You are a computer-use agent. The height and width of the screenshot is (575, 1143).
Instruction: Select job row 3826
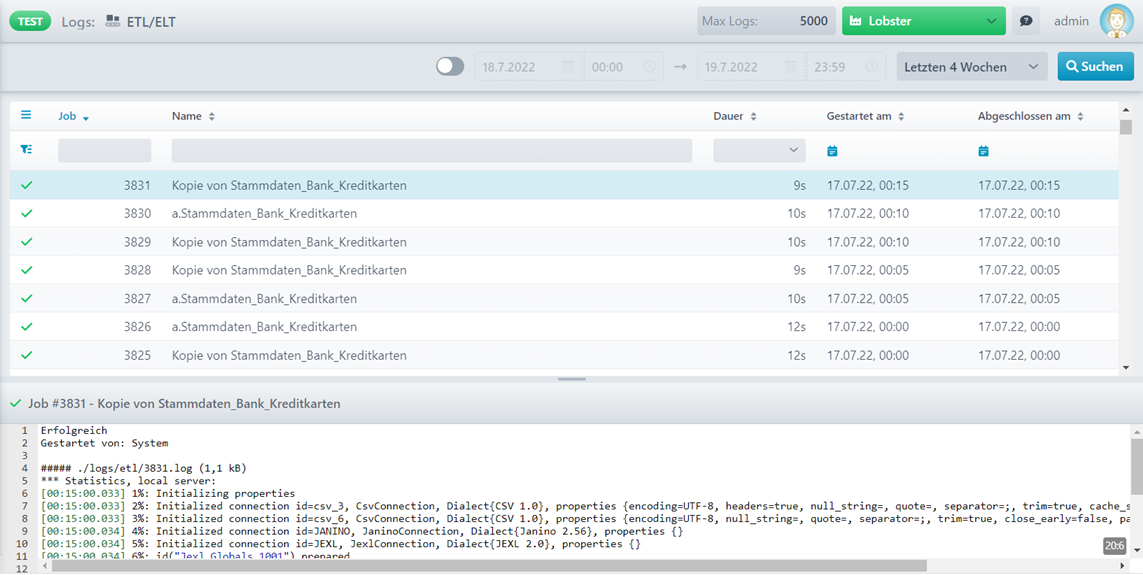tap(564, 326)
